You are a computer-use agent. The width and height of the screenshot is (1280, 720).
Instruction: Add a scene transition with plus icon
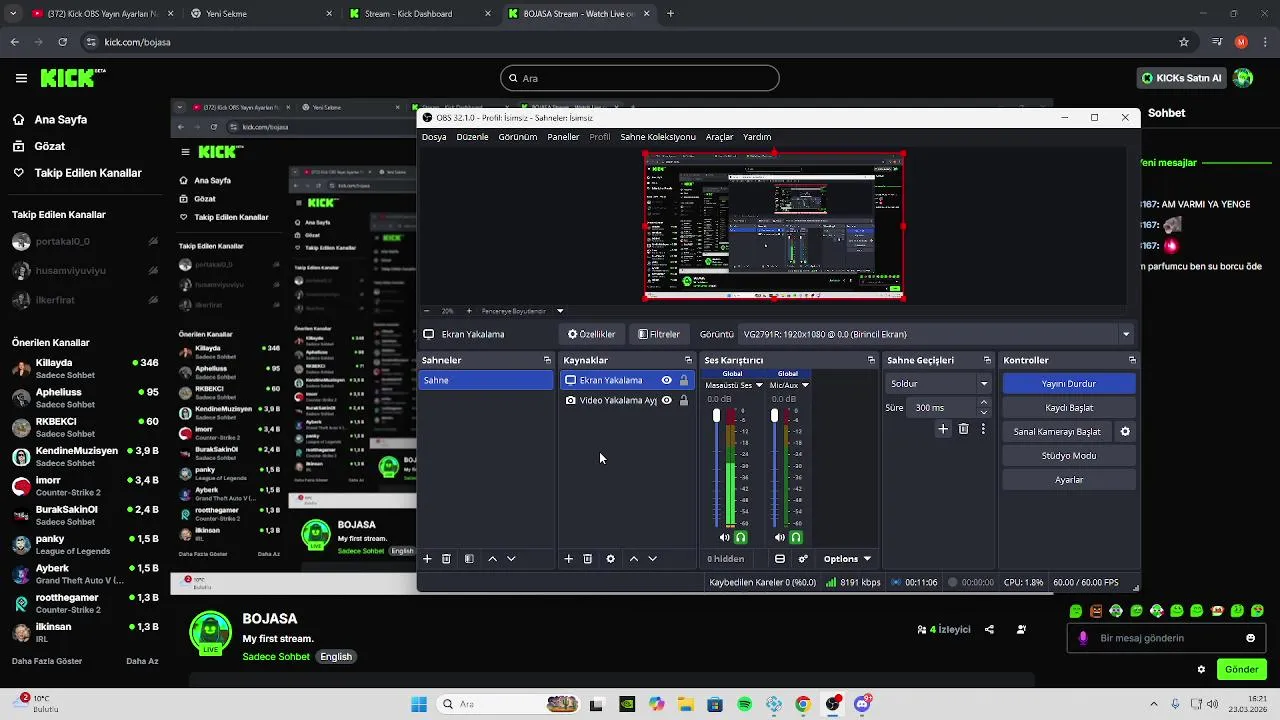pos(943,429)
